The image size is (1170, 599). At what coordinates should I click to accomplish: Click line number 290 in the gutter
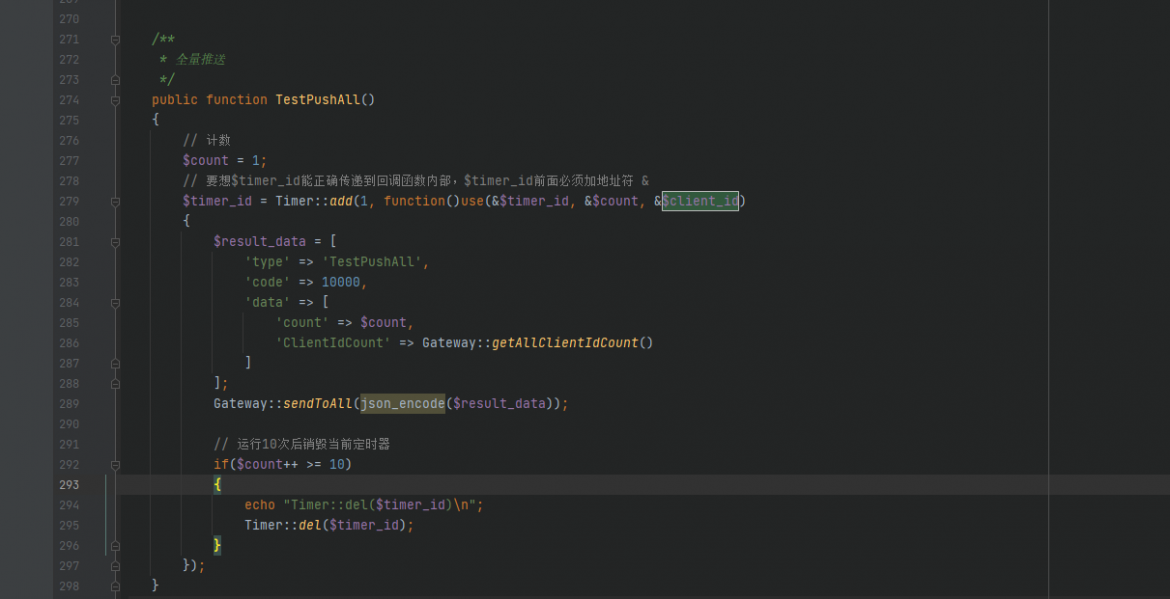(69, 424)
